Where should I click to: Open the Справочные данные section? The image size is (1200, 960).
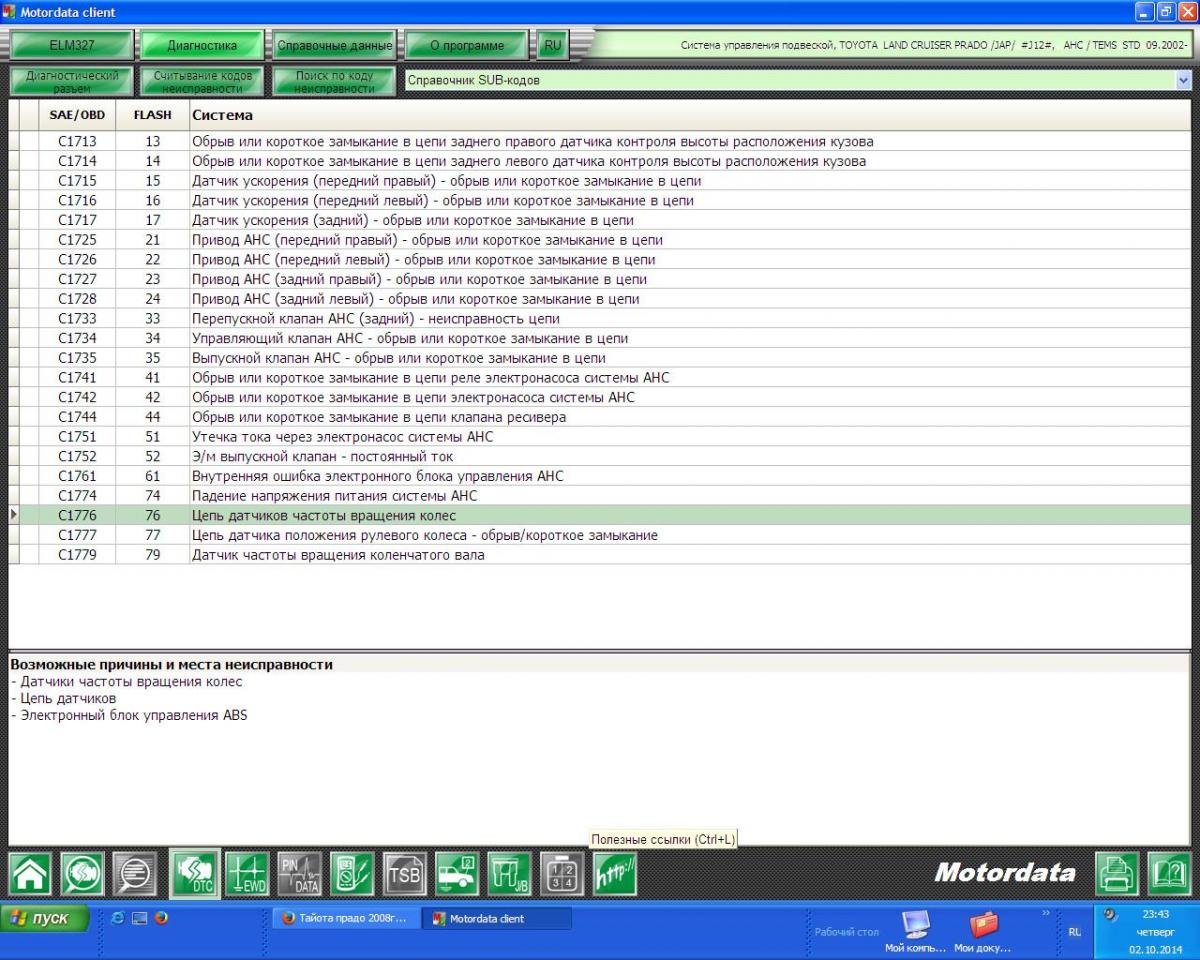pos(334,45)
